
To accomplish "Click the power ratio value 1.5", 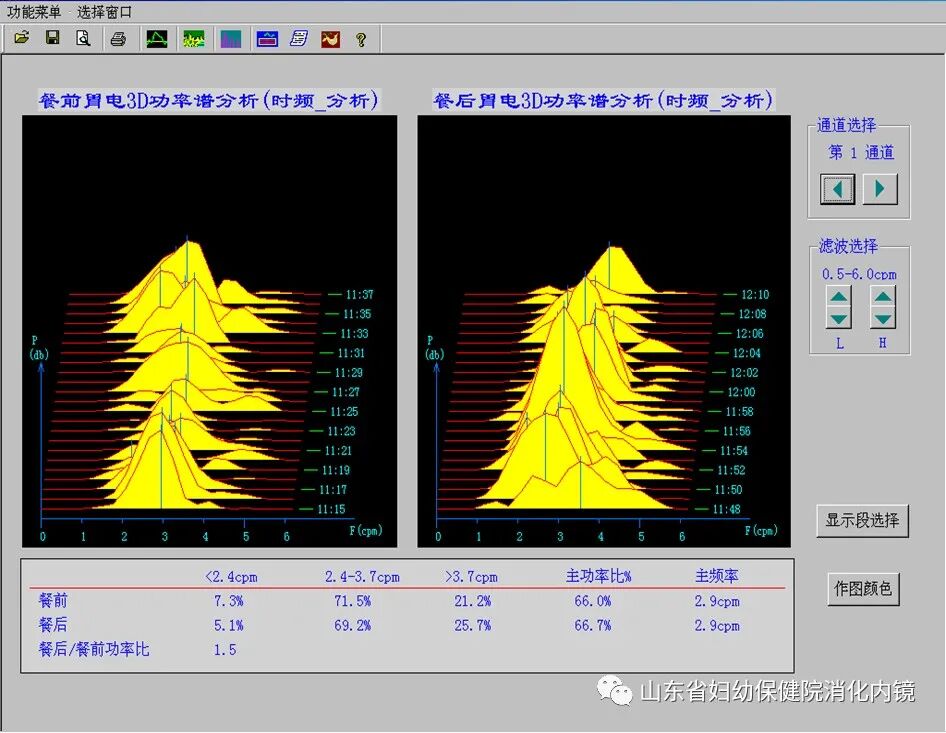I will click(x=224, y=650).
